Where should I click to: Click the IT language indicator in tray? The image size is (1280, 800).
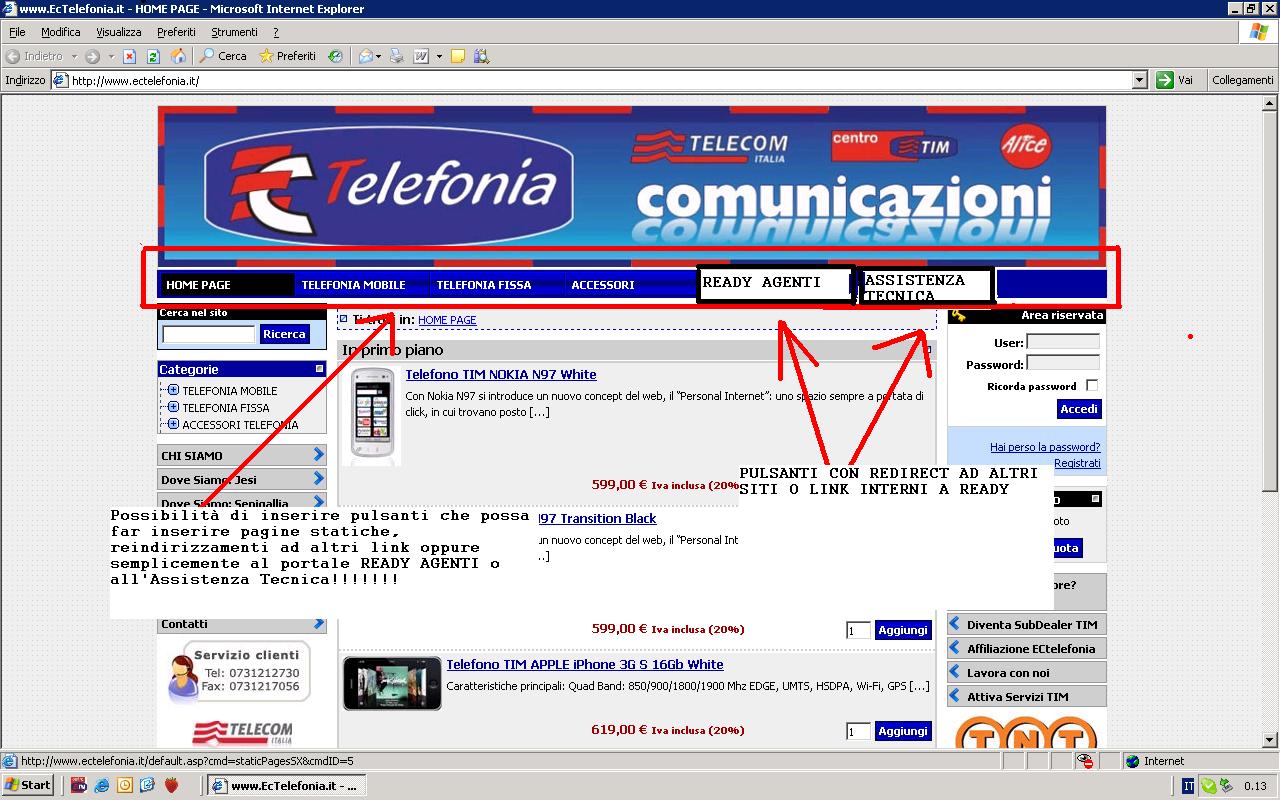click(1188, 786)
